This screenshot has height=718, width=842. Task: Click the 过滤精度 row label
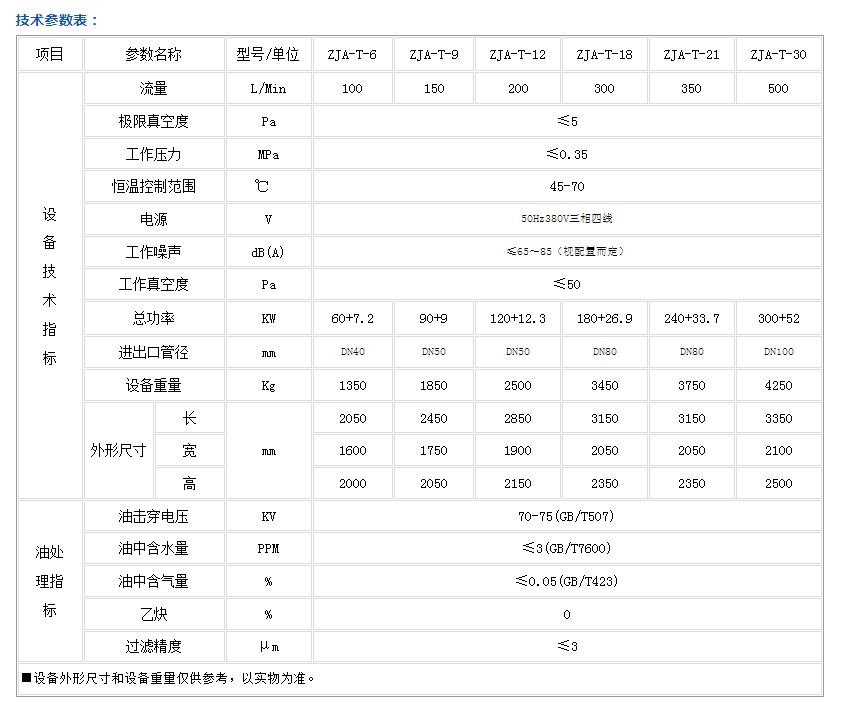[154, 647]
